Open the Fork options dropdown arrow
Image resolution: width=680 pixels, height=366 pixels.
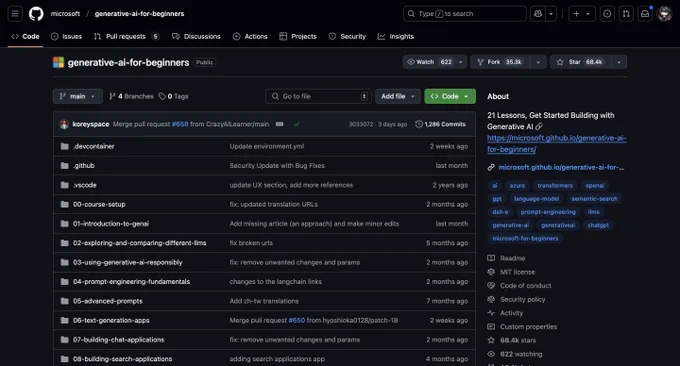[x=538, y=62]
